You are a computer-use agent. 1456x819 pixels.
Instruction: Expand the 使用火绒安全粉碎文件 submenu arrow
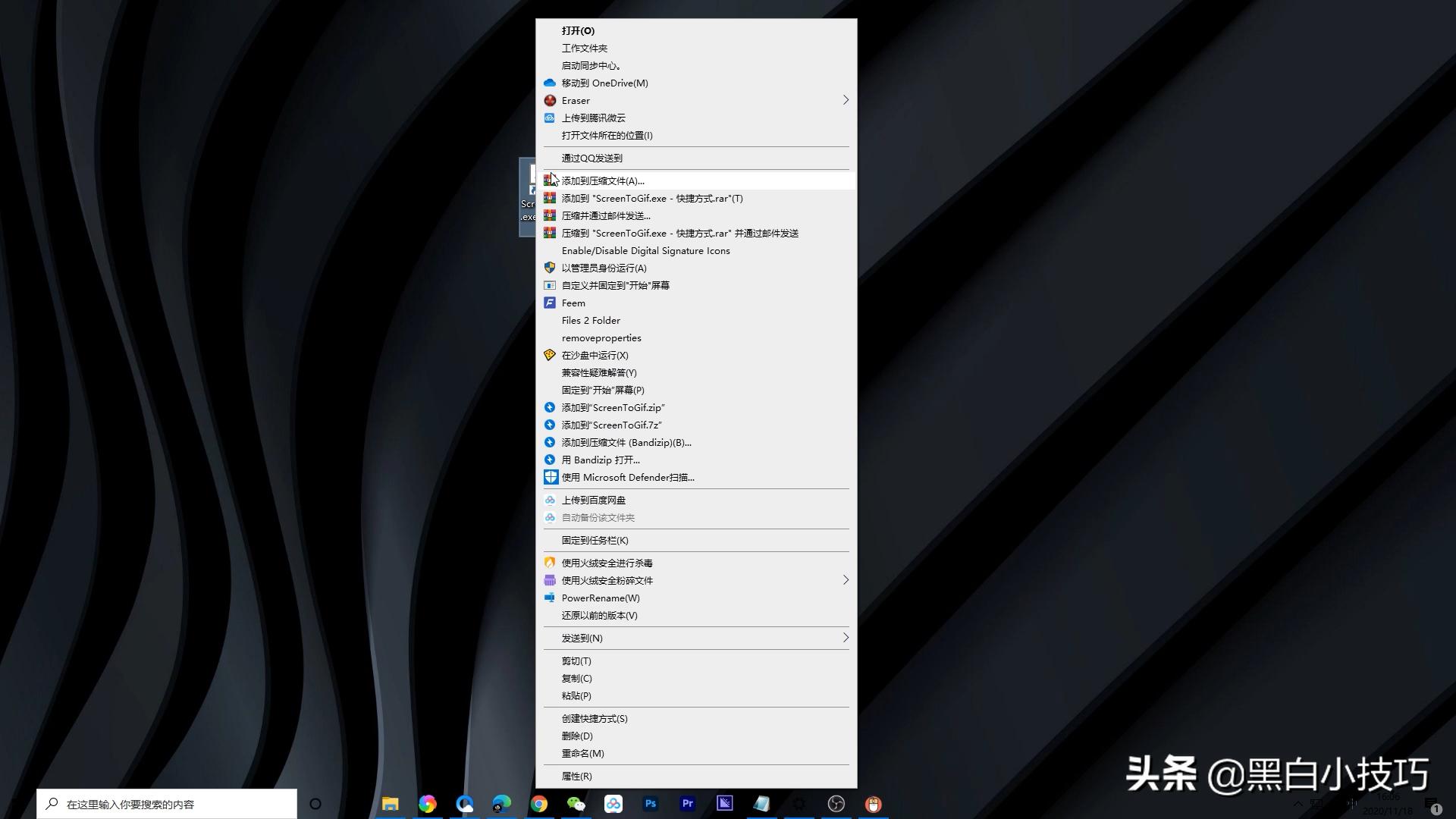(x=846, y=580)
